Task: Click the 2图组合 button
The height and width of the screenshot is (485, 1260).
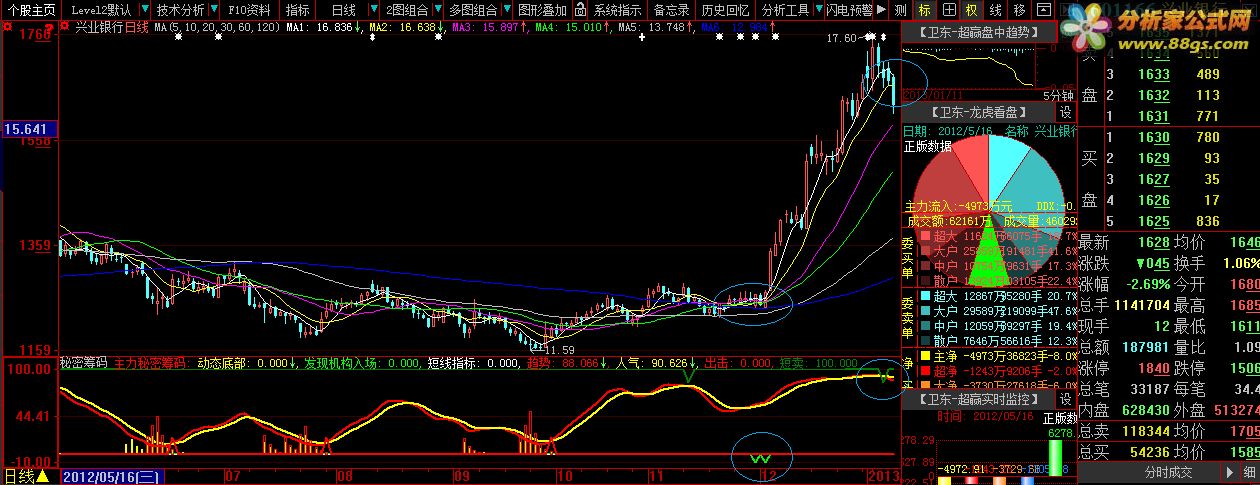Action: (x=407, y=10)
